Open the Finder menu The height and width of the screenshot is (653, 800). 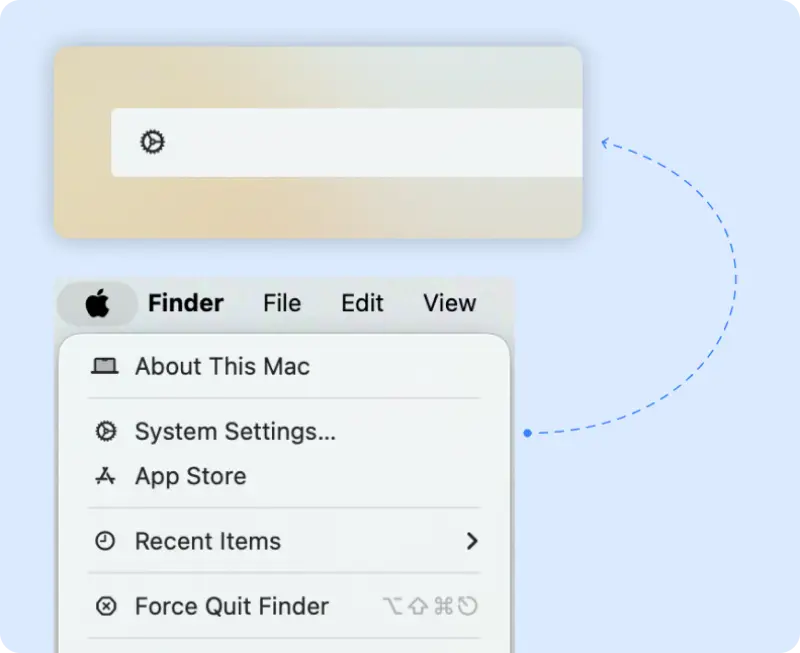tap(186, 303)
